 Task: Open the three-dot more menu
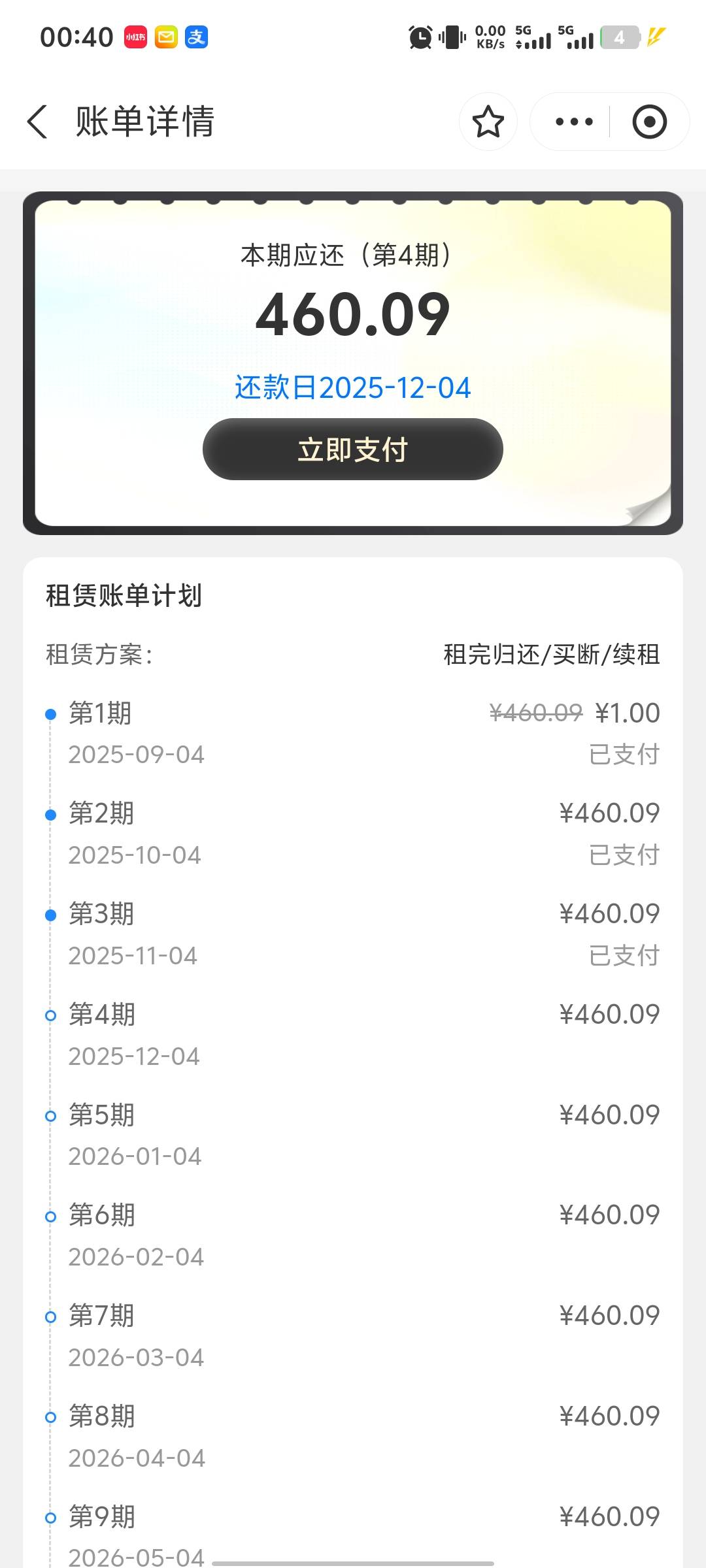click(573, 122)
